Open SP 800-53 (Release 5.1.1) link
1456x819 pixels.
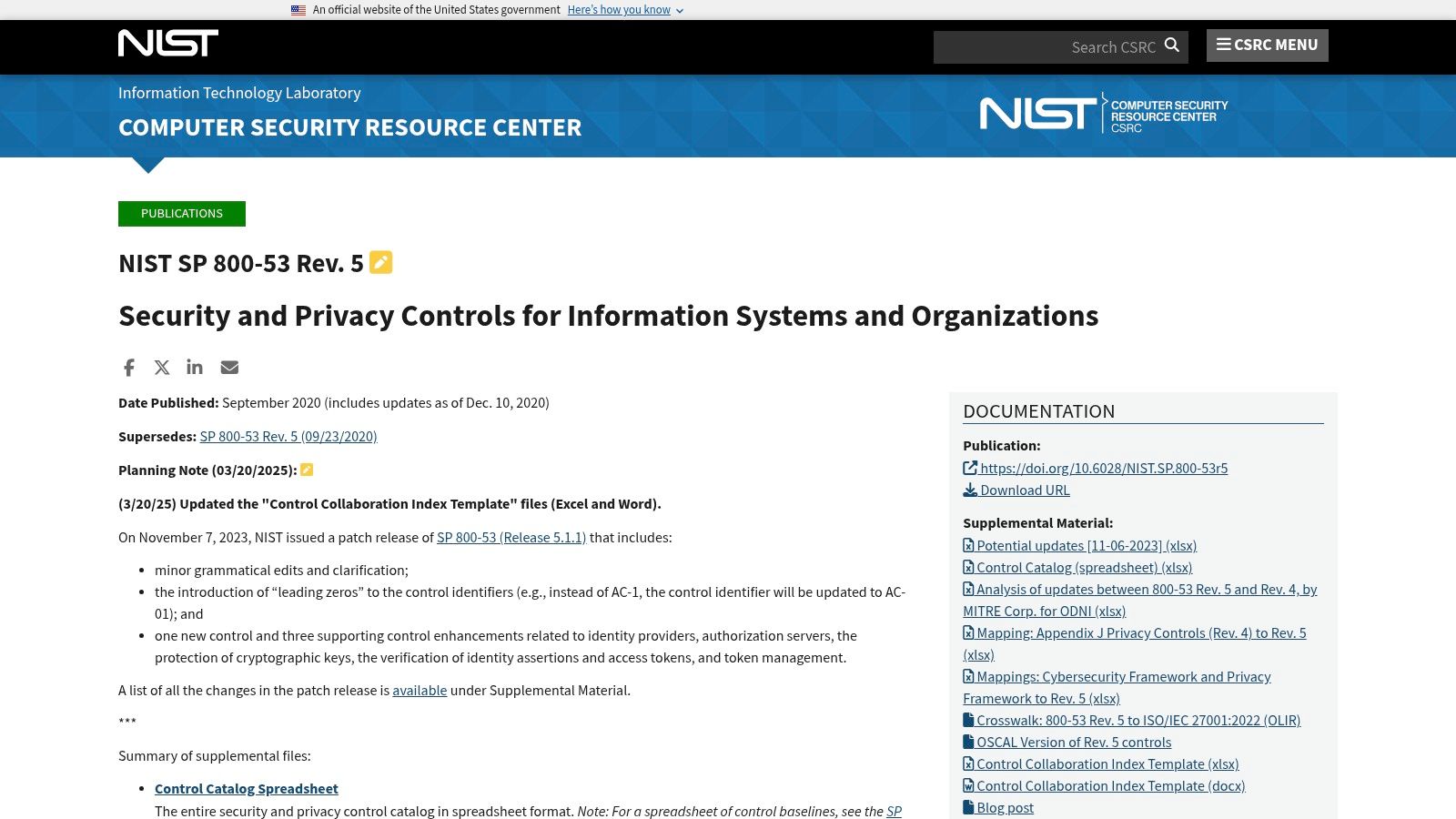pyautogui.click(x=511, y=538)
